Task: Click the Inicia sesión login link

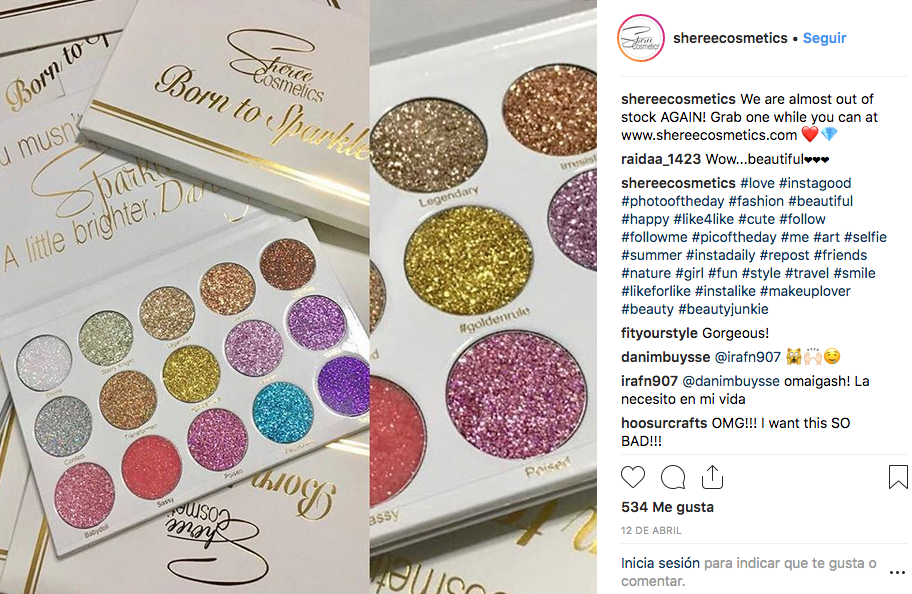Action: pos(660,563)
